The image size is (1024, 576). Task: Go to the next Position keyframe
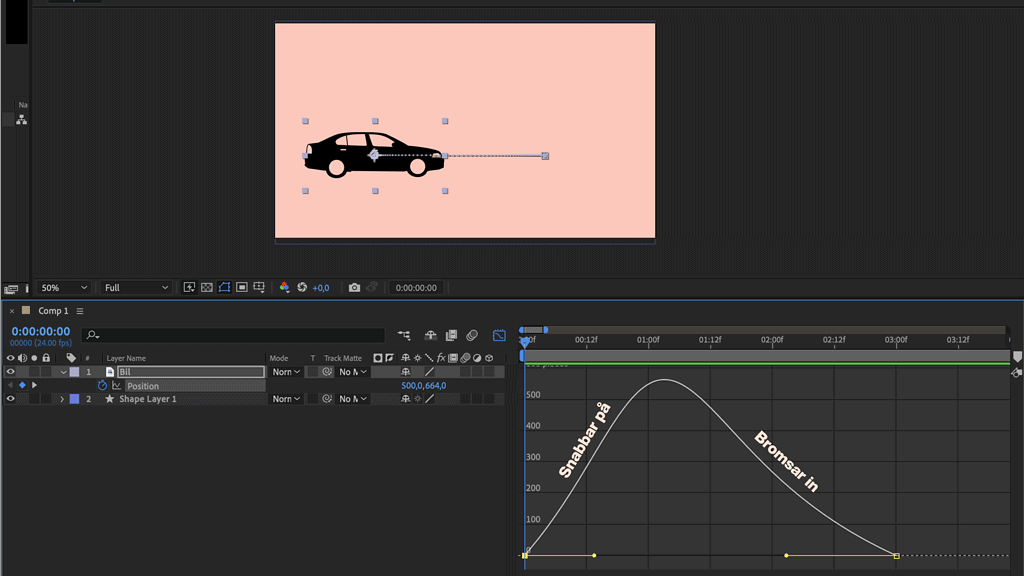coord(35,385)
